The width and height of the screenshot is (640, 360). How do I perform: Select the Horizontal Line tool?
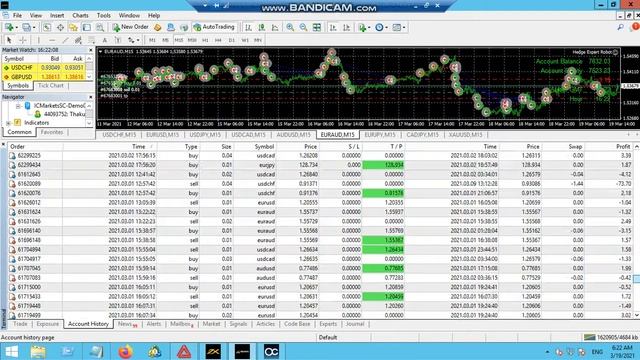point(52,40)
